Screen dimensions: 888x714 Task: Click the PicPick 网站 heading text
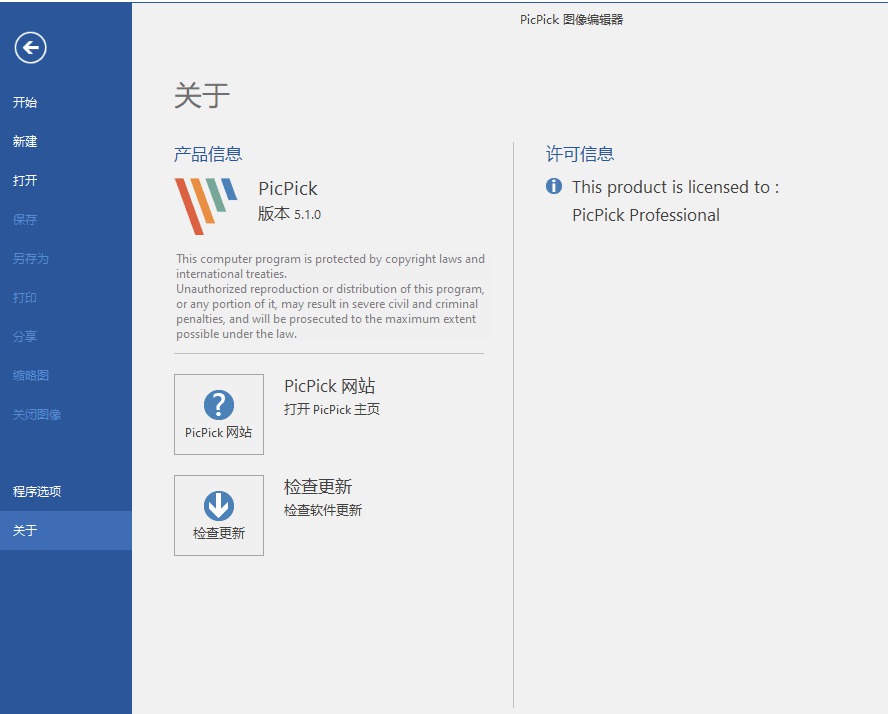330,386
